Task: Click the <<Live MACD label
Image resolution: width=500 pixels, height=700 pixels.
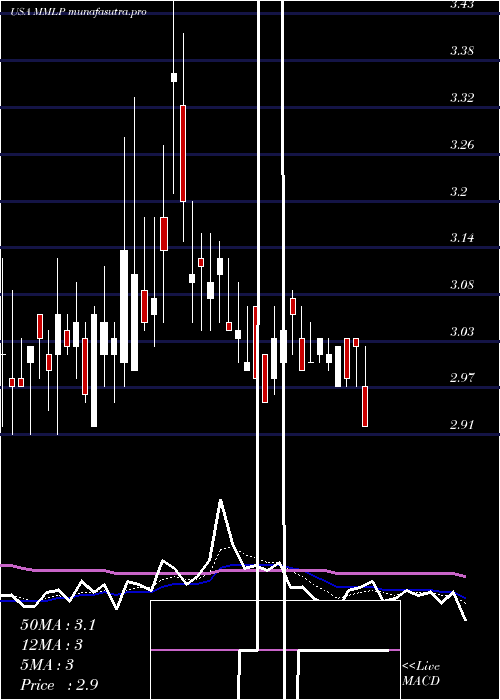Action: (x=421, y=674)
